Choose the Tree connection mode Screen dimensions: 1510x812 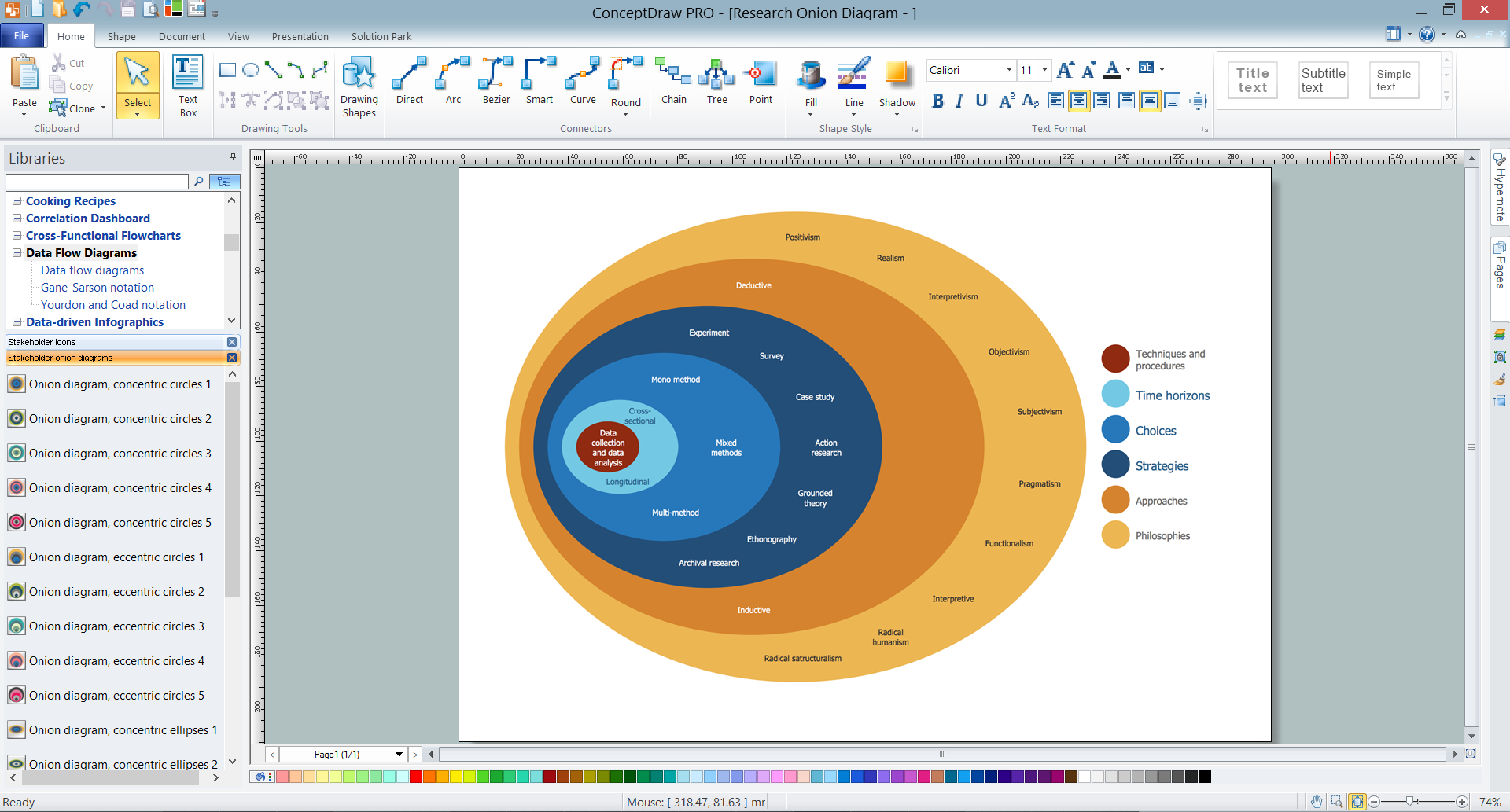click(717, 80)
